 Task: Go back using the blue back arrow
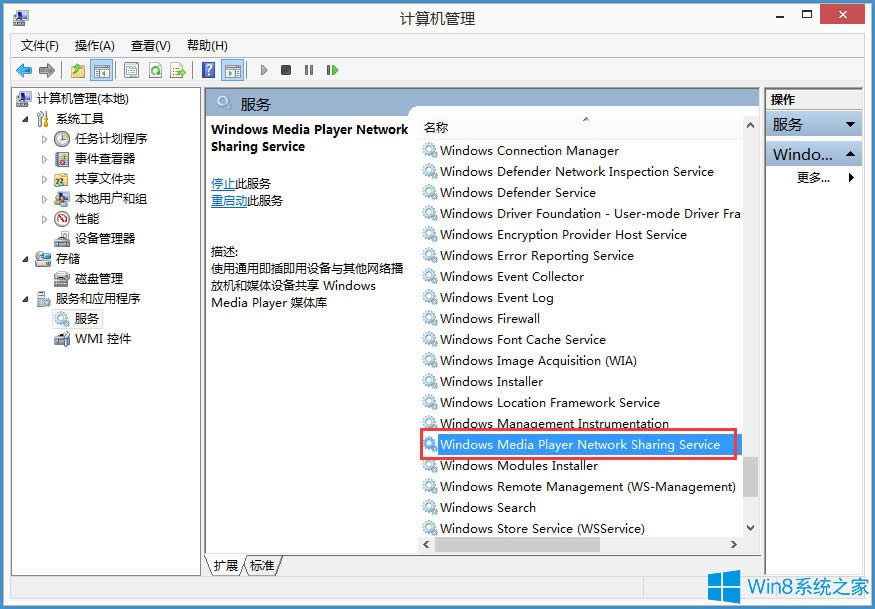click(24, 70)
